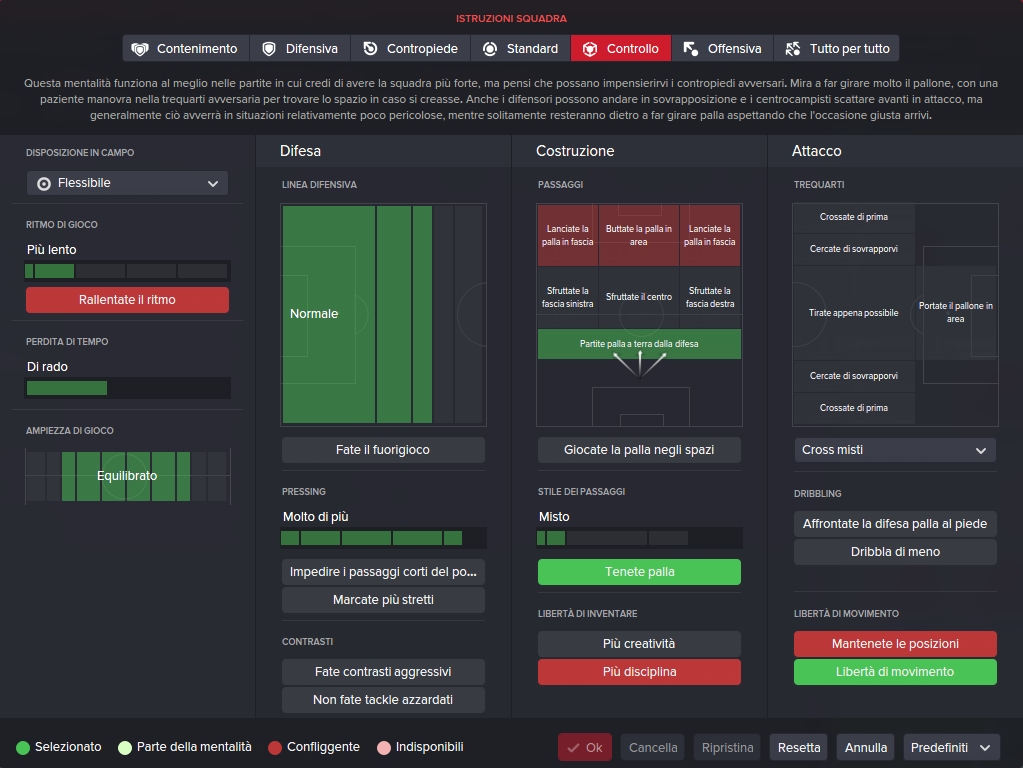
Task: Open the Flessibile disposizione dropdown
Action: 127,183
